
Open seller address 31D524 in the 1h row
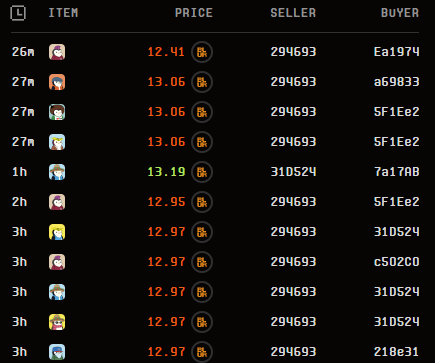(x=293, y=172)
